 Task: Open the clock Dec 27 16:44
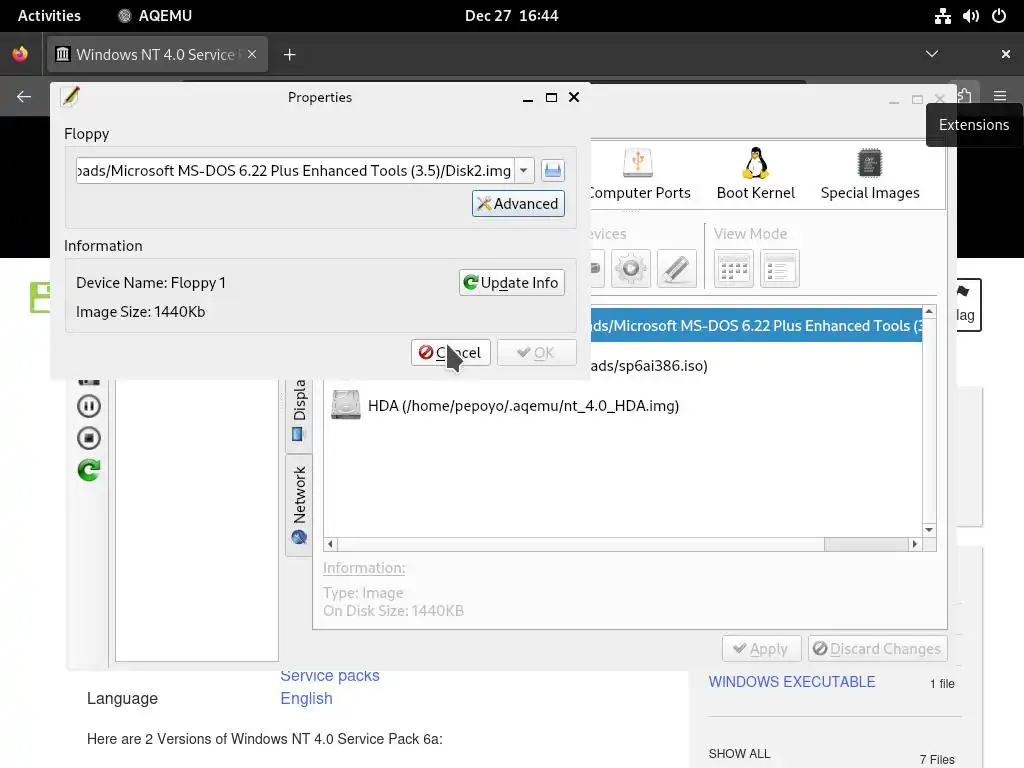coord(511,16)
